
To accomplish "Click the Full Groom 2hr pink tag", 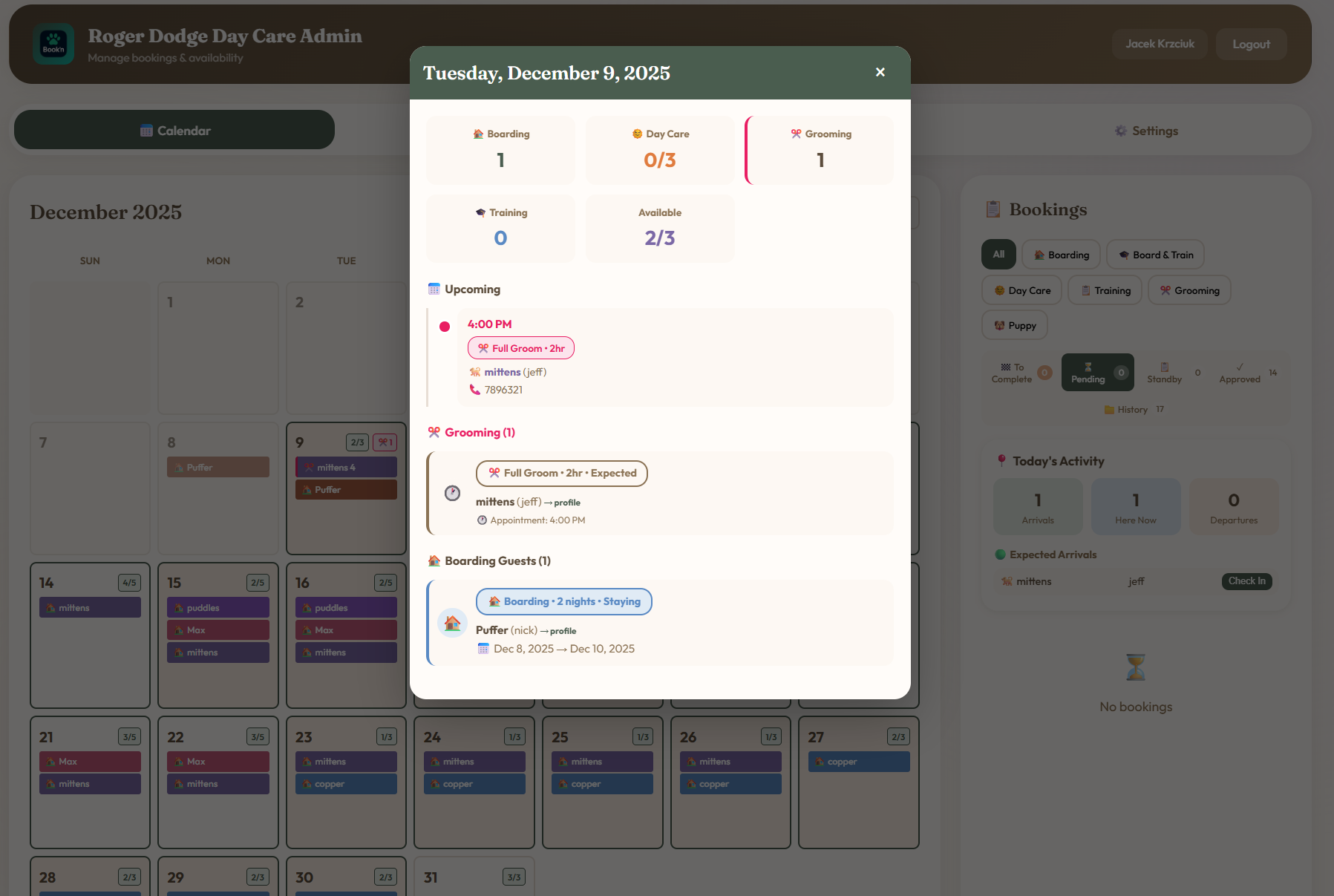I will [x=520, y=348].
